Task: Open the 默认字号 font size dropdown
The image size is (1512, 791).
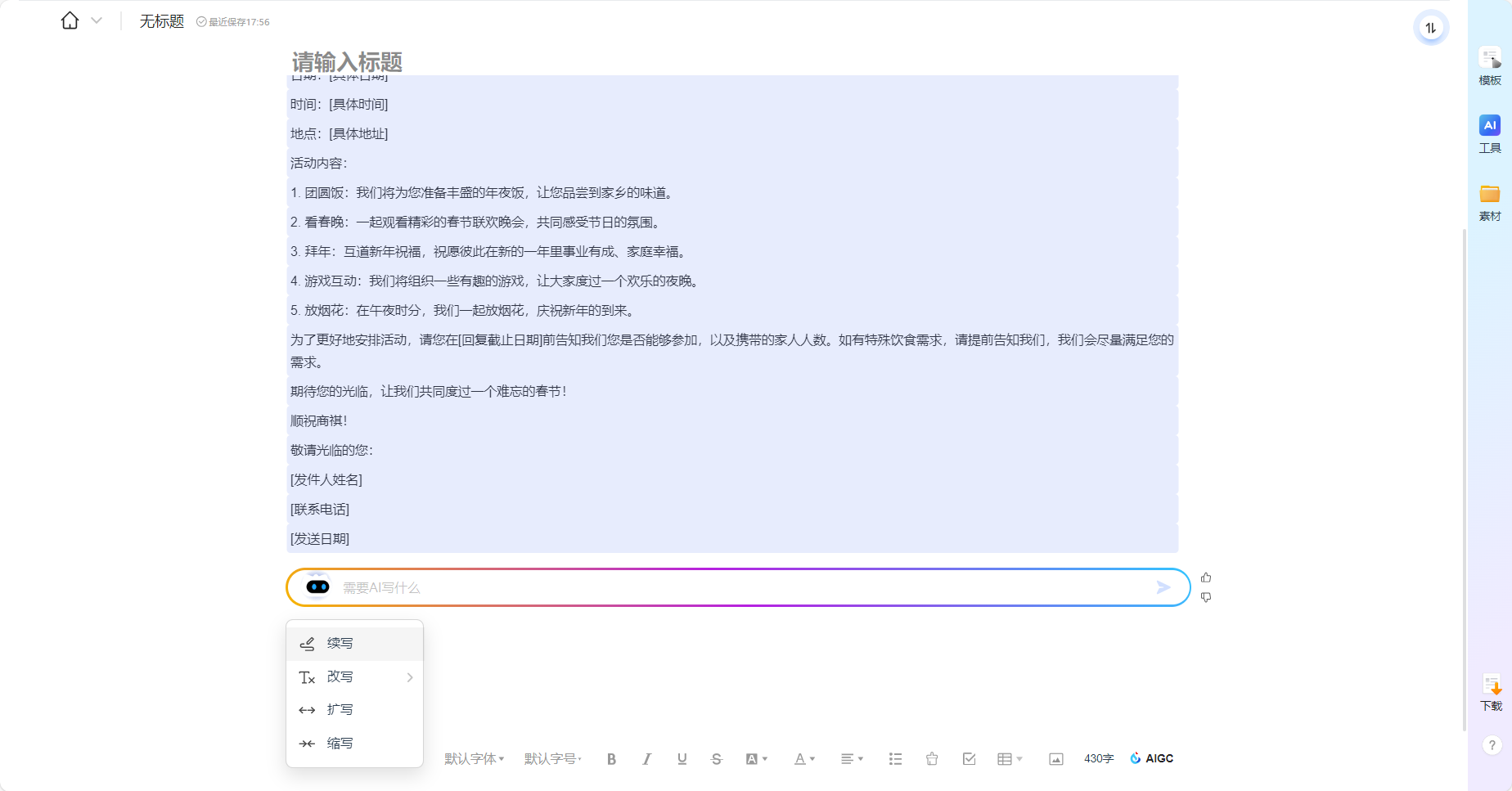Action: (553, 759)
